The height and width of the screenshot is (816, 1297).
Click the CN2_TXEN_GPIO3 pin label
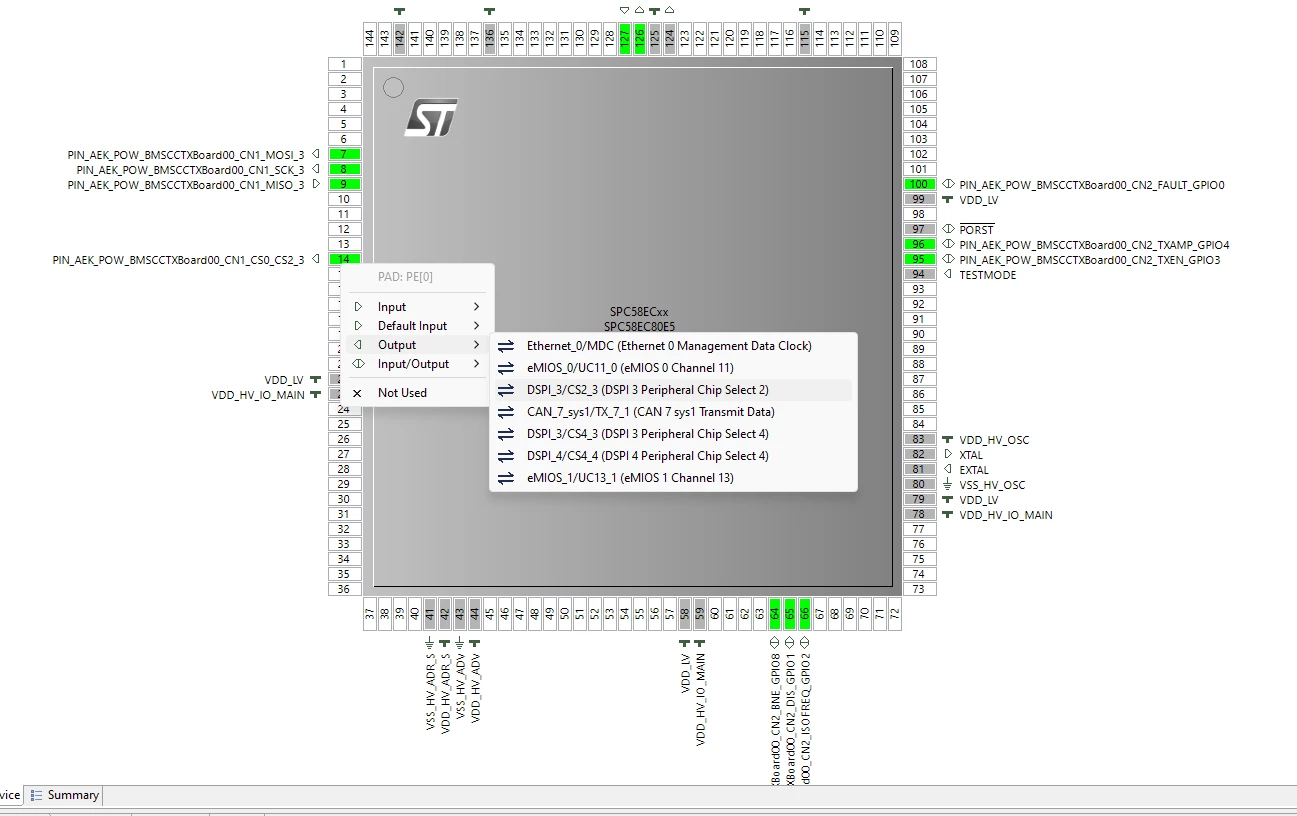1090,260
